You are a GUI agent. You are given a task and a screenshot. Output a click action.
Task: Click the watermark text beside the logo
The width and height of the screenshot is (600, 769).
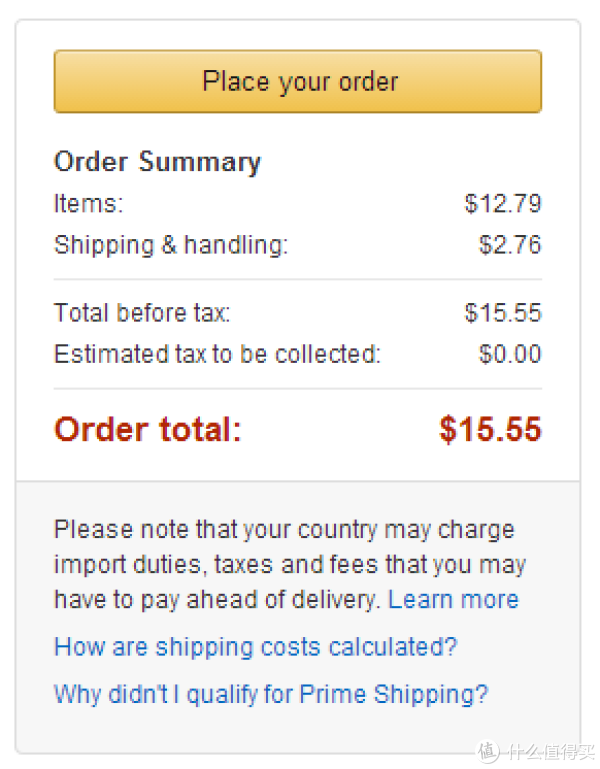[x=550, y=751]
